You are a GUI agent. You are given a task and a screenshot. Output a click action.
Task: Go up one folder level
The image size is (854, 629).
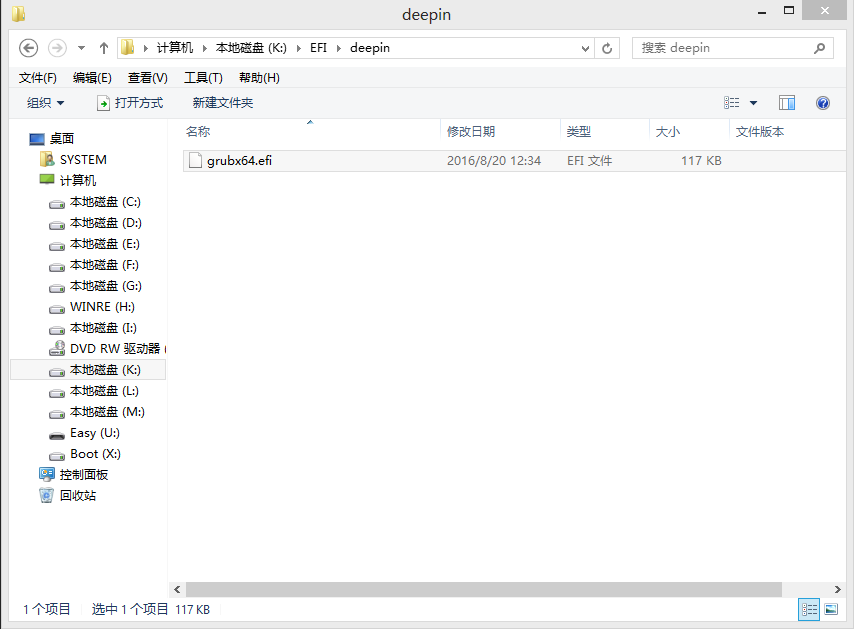coord(103,48)
